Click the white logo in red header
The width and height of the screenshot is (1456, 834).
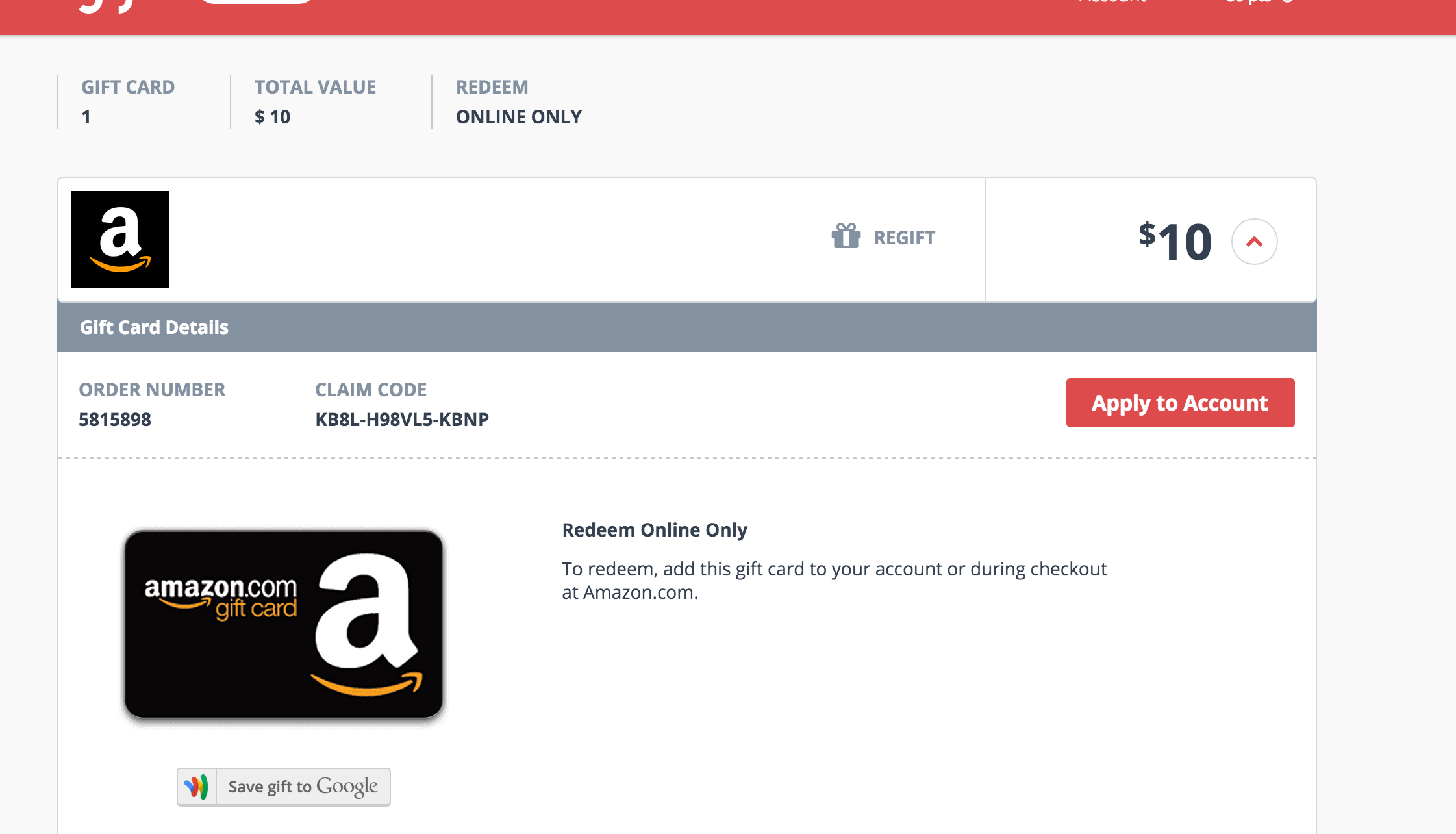pyautogui.click(x=107, y=5)
